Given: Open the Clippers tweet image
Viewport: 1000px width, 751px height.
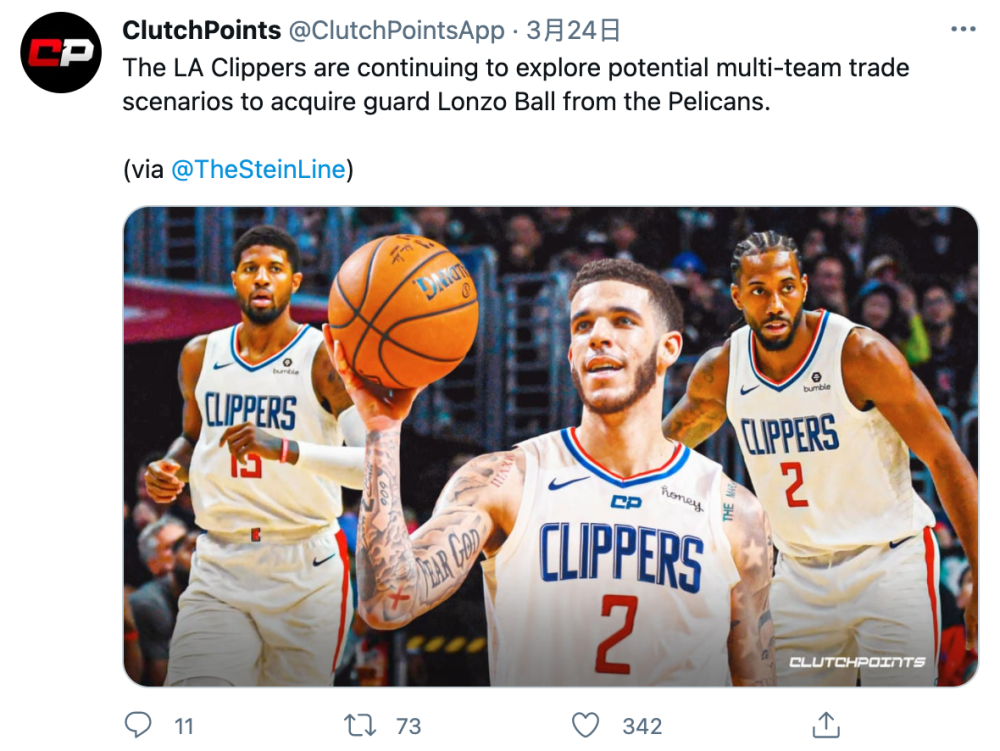Looking at the screenshot, I should 550,446.
